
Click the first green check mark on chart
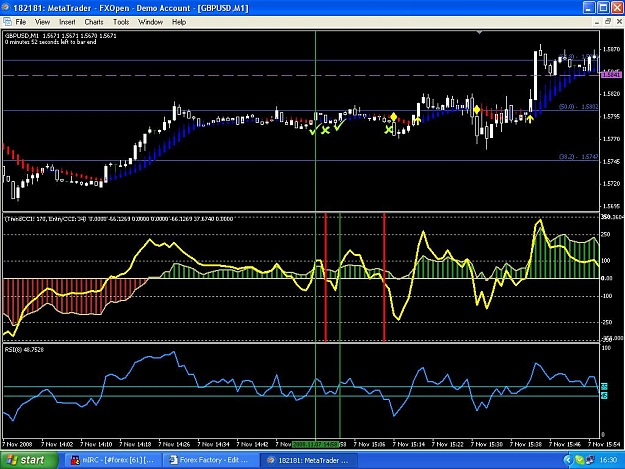pos(314,129)
